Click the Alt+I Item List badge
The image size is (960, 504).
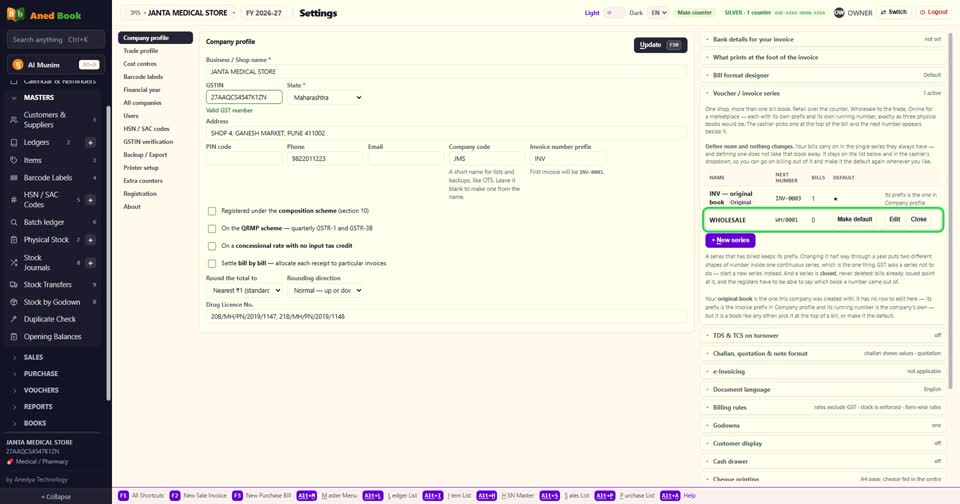click(432, 495)
